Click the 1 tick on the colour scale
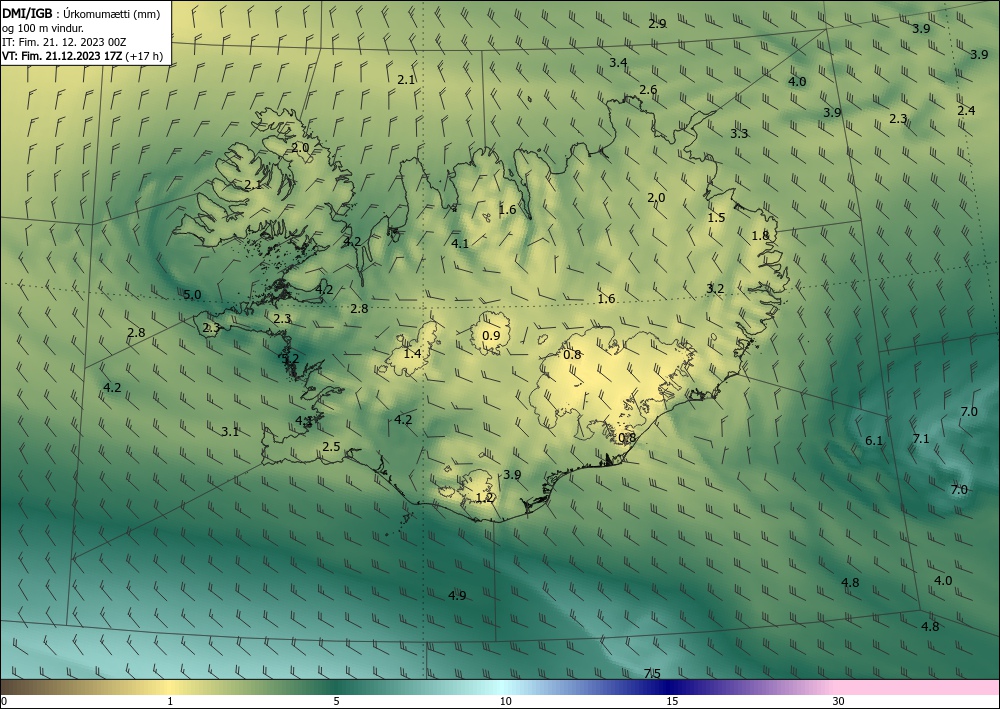Screen dimensions: 1000x709 pos(170,701)
